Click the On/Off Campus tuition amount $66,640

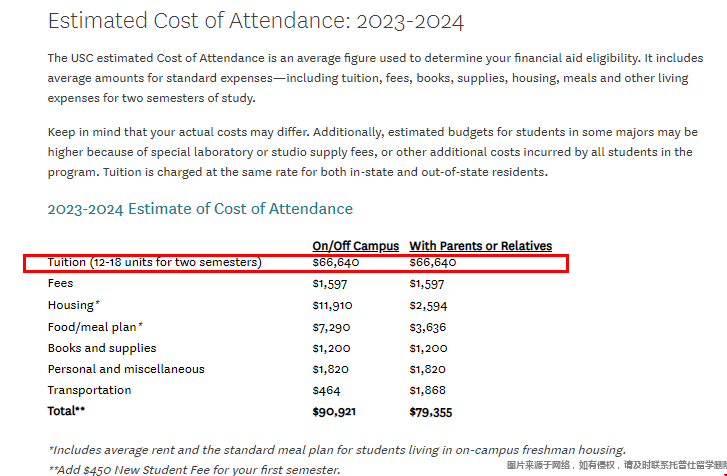[x=335, y=262]
